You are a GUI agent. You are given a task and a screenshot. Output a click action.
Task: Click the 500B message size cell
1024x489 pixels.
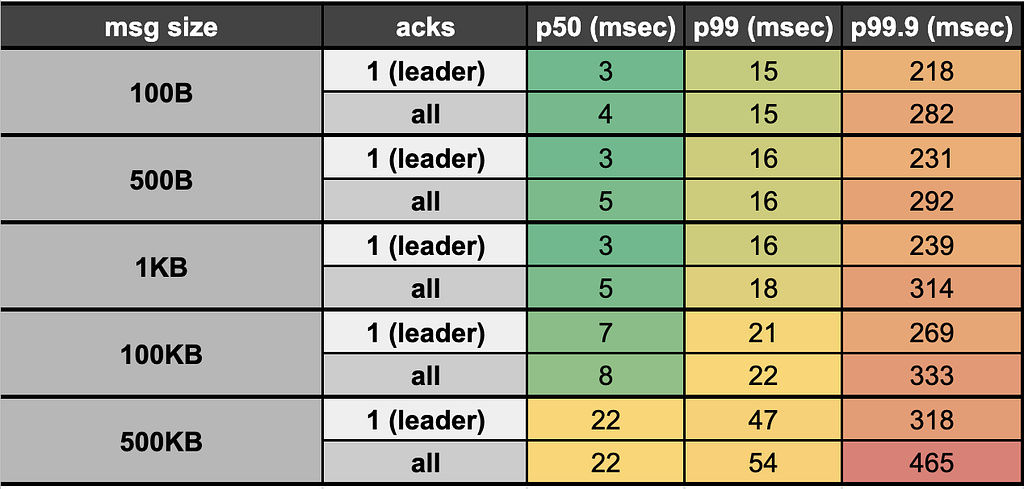[161, 180]
